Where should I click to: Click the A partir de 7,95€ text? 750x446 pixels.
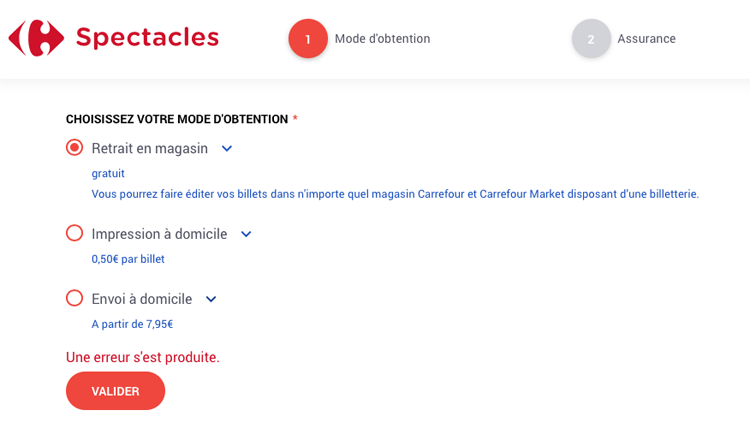tap(132, 324)
